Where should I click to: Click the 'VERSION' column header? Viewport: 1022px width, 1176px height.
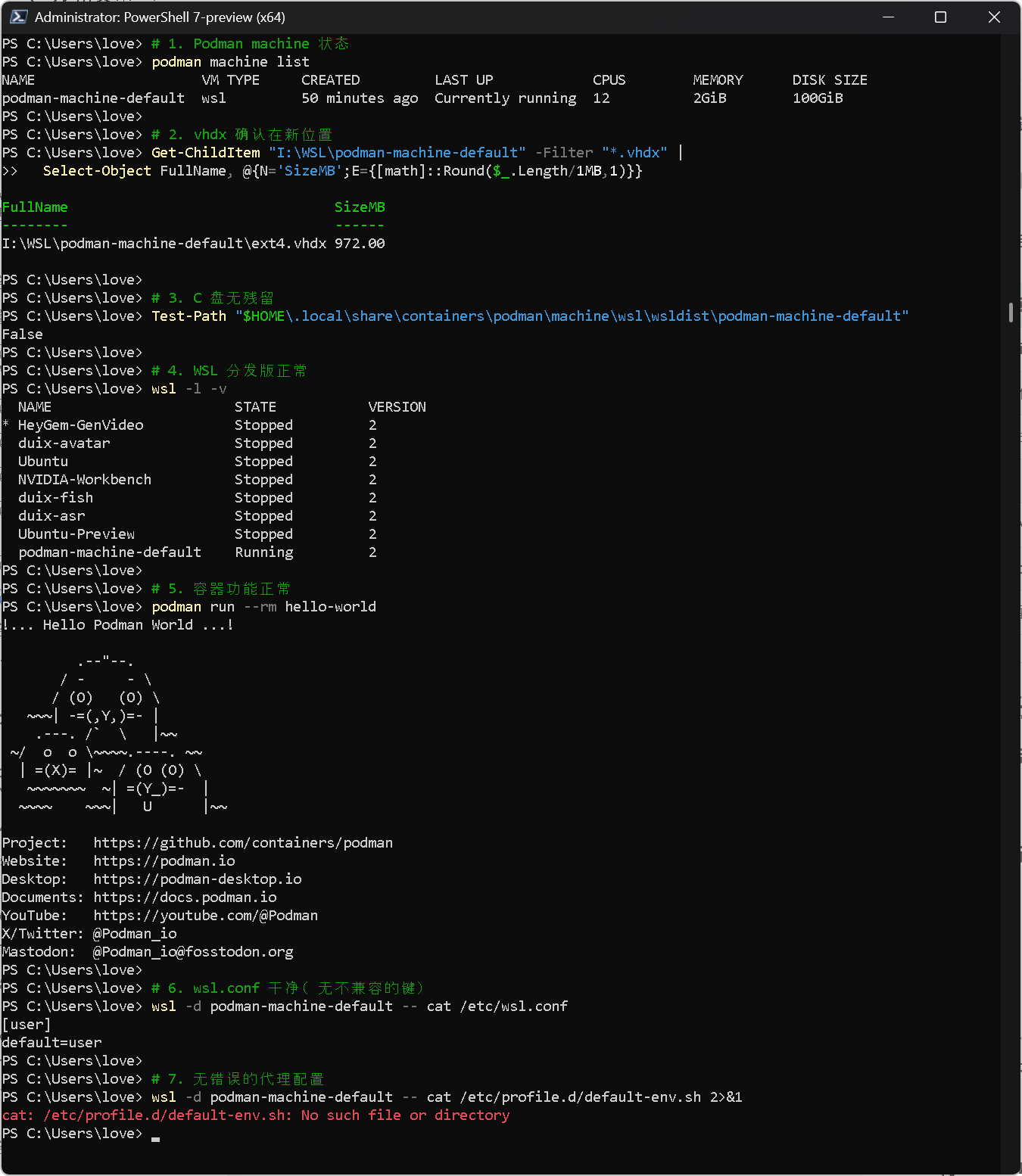pos(397,407)
